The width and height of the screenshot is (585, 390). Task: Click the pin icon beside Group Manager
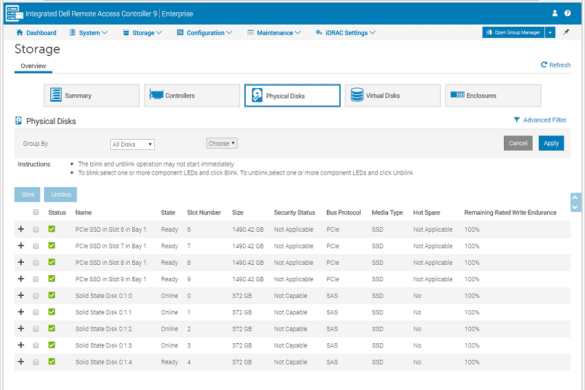(566, 32)
